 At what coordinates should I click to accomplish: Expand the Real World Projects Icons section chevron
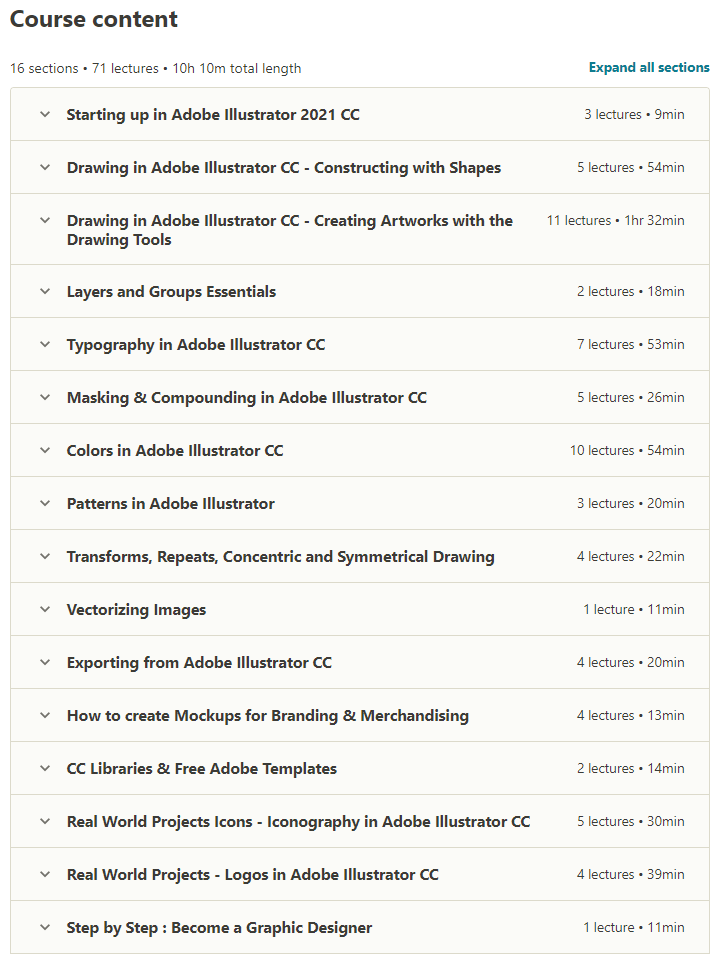45,821
